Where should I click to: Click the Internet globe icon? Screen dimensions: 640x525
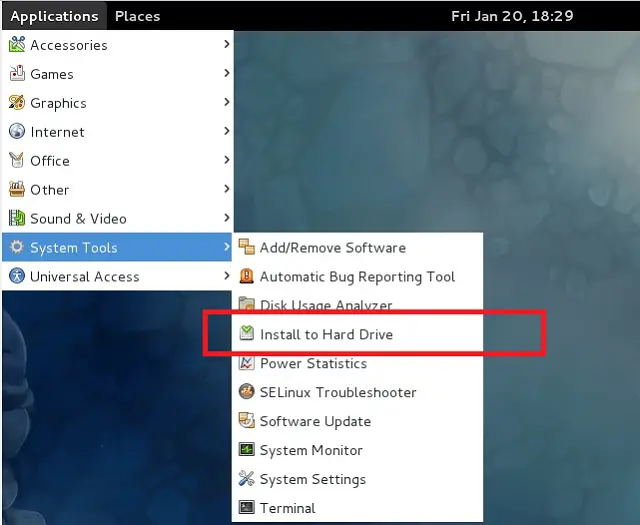(17, 131)
